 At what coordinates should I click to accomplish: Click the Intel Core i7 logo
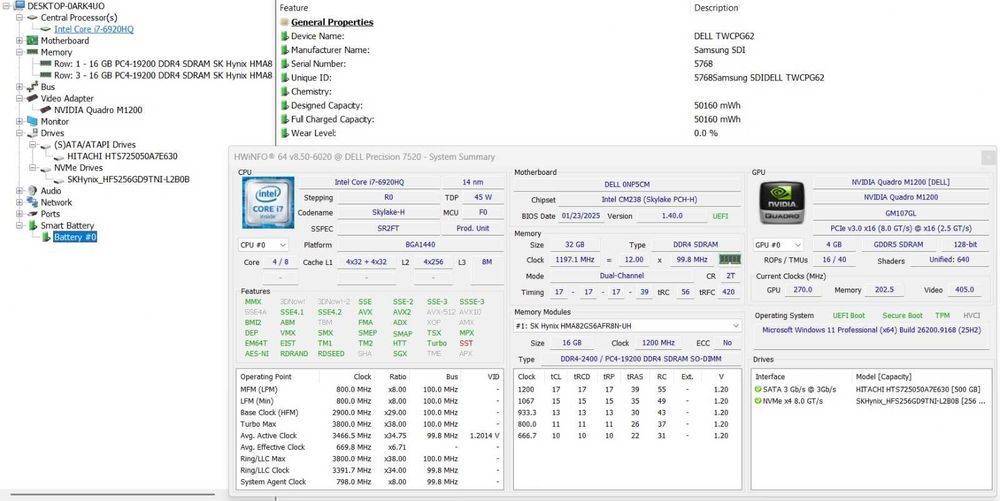[x=268, y=202]
